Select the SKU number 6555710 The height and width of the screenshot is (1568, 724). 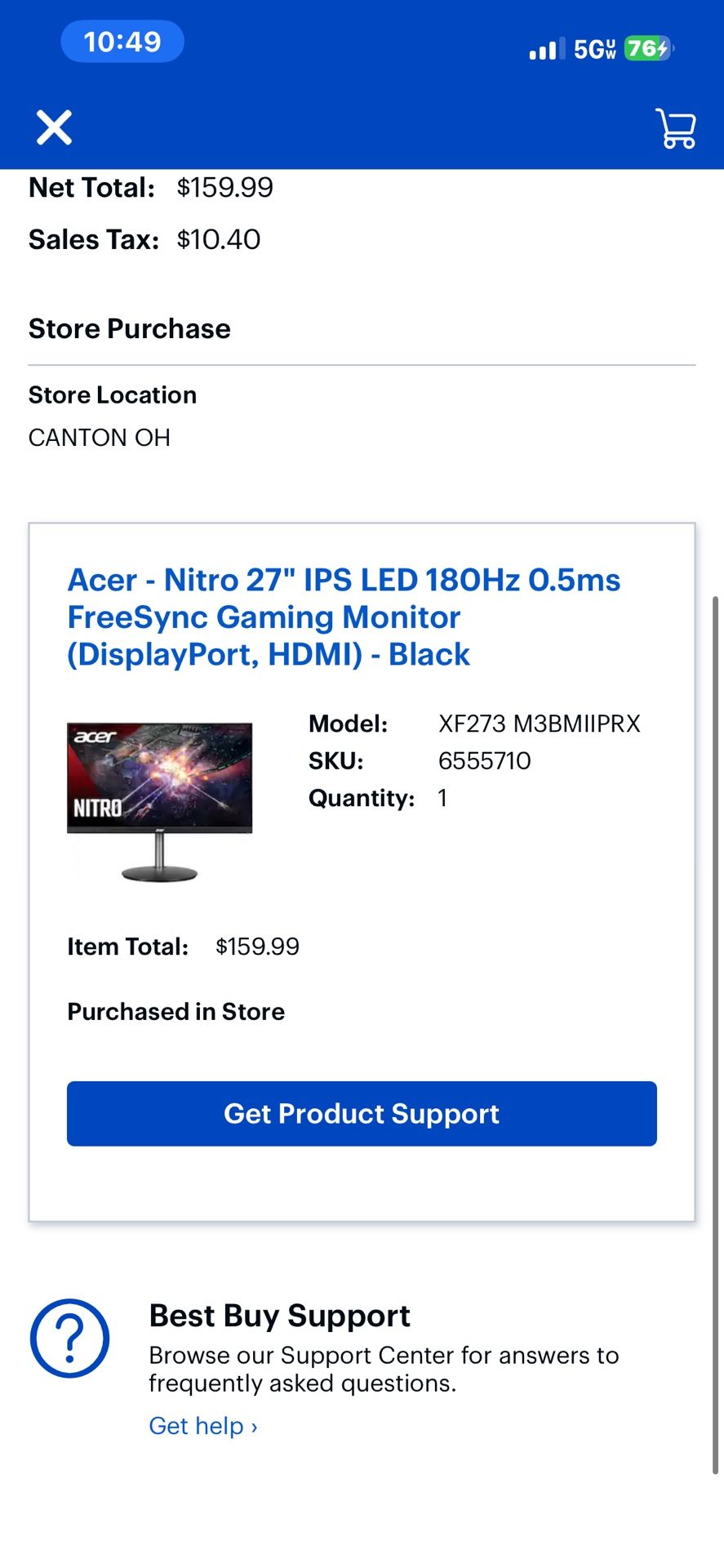coord(484,760)
